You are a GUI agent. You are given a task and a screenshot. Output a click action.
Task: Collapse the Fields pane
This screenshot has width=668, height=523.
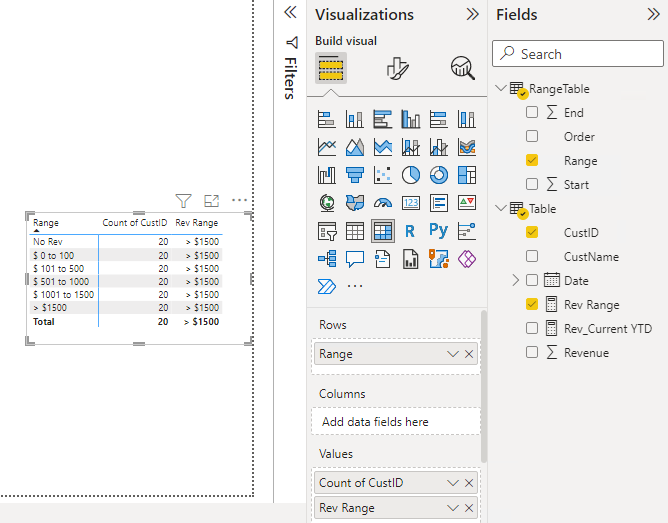(654, 14)
